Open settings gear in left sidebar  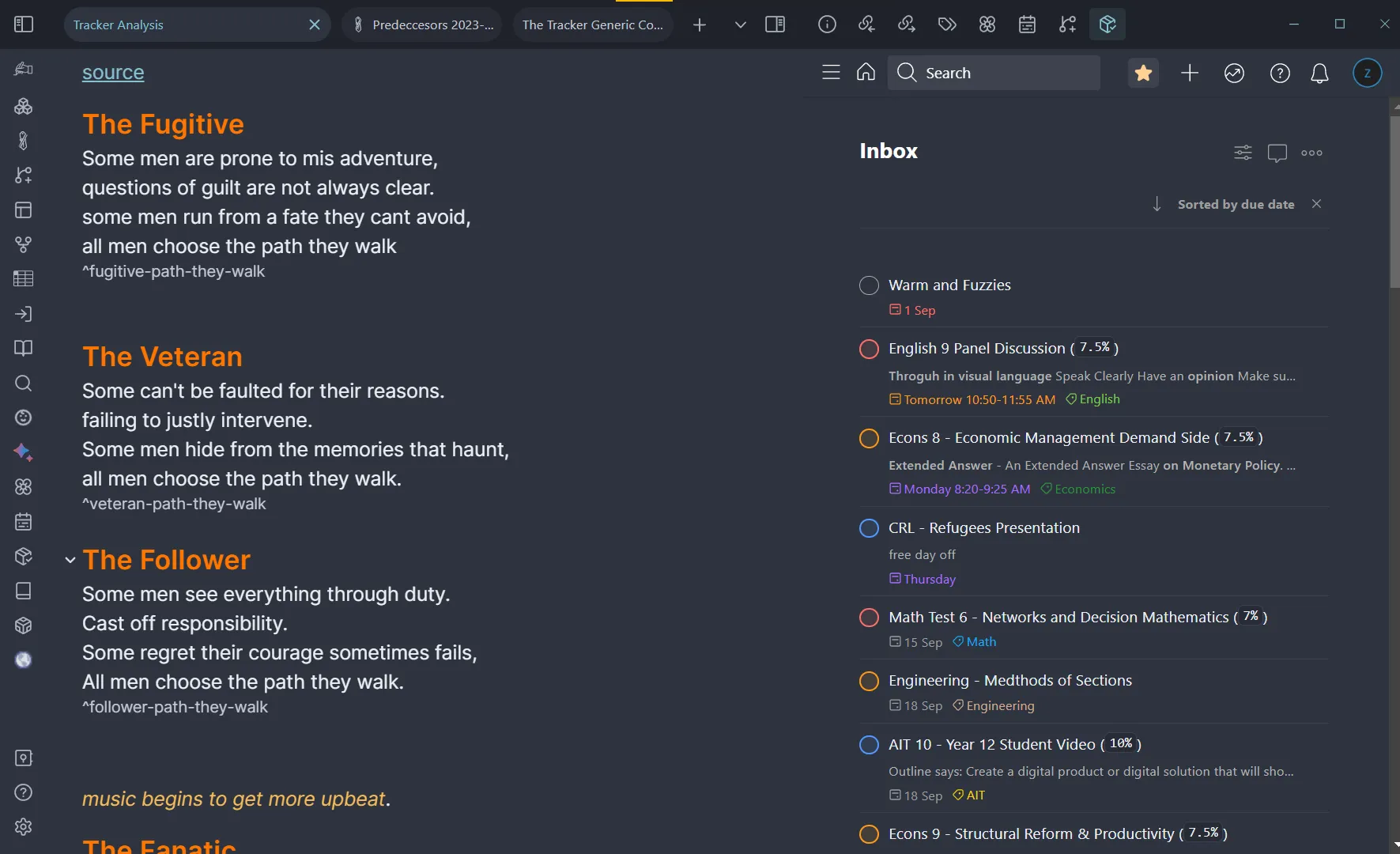24,826
